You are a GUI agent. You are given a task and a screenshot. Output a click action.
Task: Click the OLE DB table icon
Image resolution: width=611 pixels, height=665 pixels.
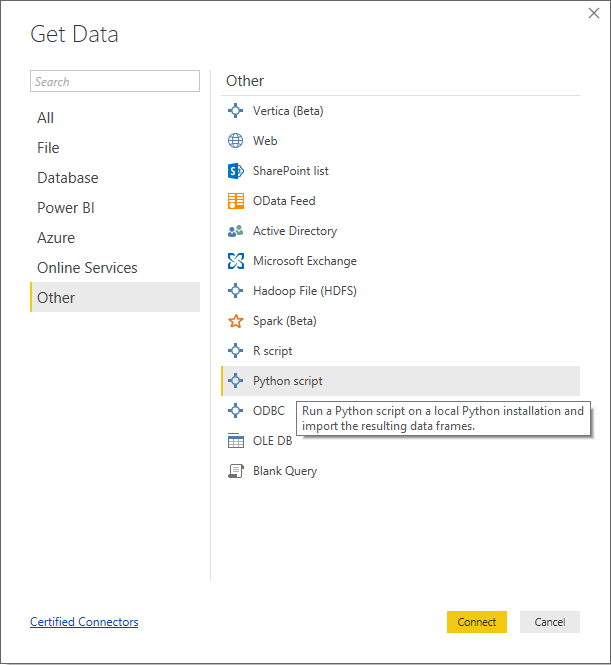pyautogui.click(x=235, y=441)
